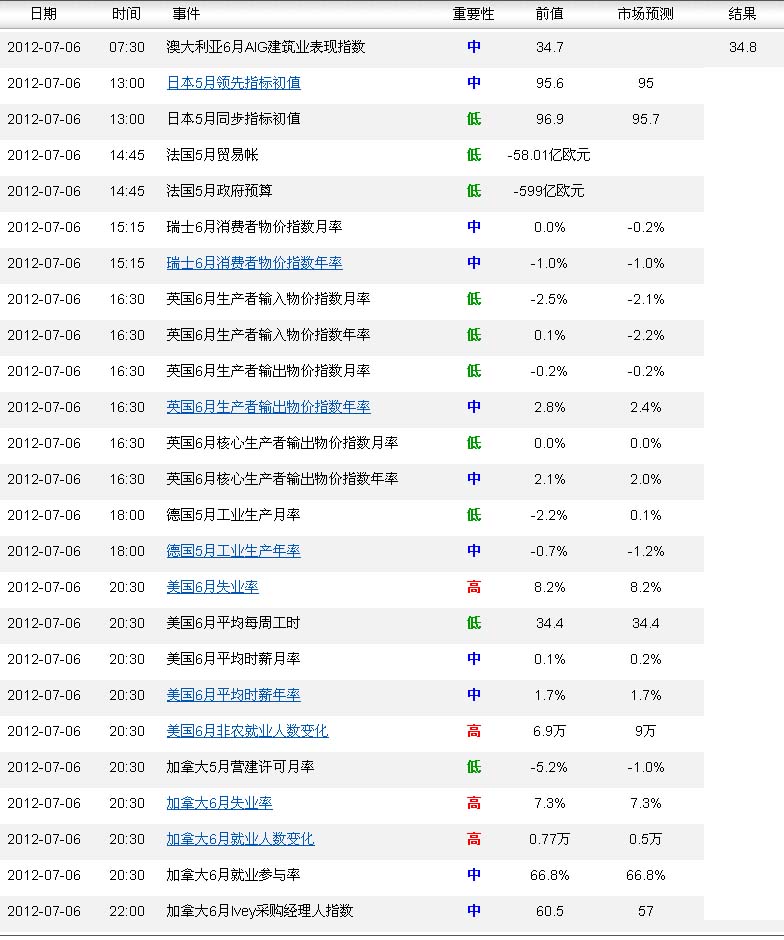The image size is (784, 940).
Task: Click the 结果 column header
Action: pyautogui.click(x=742, y=14)
